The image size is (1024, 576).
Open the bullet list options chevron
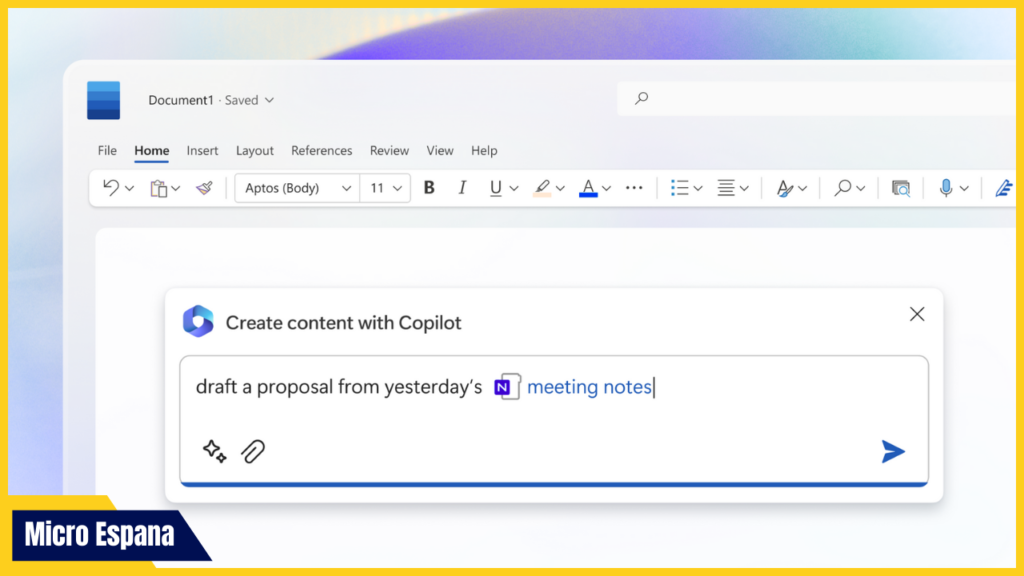[697, 187]
